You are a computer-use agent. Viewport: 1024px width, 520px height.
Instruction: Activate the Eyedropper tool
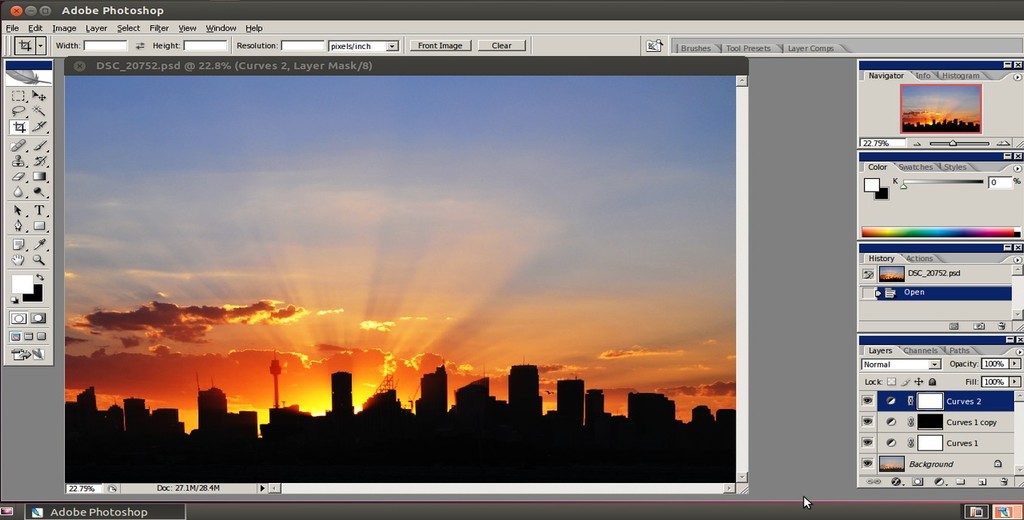tap(39, 244)
